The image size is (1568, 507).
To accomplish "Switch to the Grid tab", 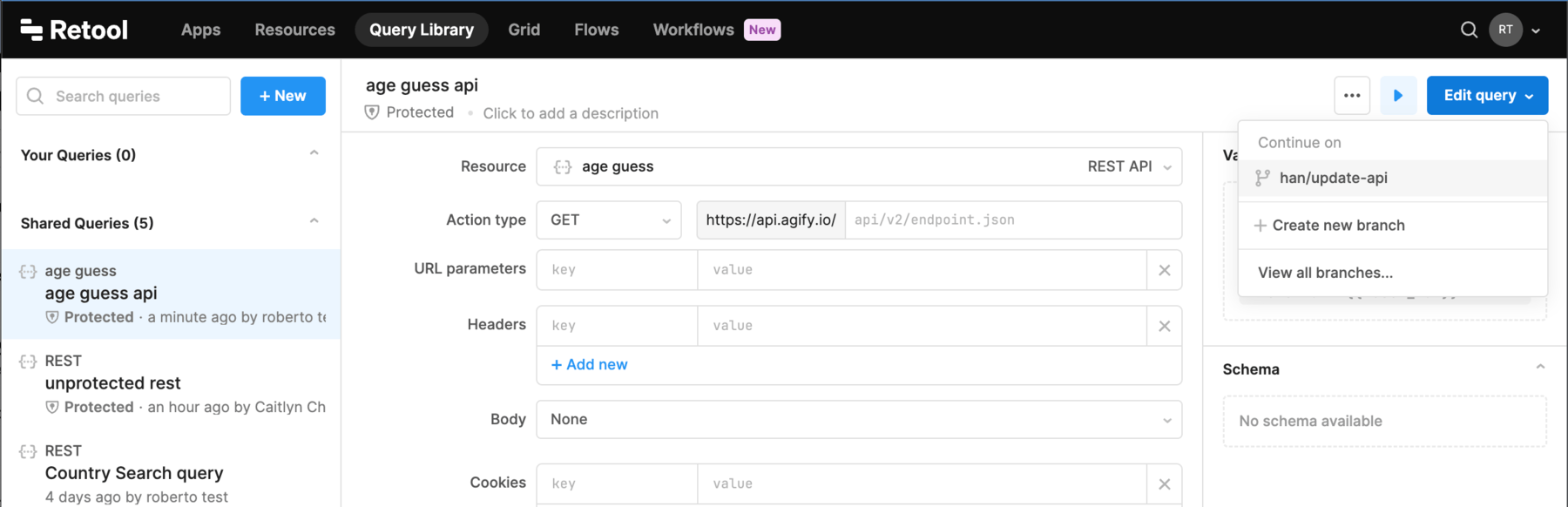I will (524, 30).
